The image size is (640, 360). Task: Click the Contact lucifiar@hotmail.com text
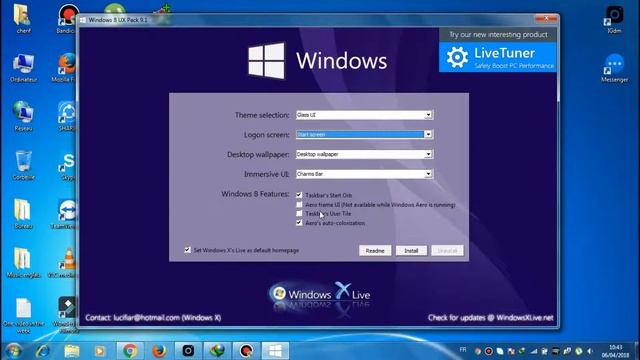click(153, 318)
